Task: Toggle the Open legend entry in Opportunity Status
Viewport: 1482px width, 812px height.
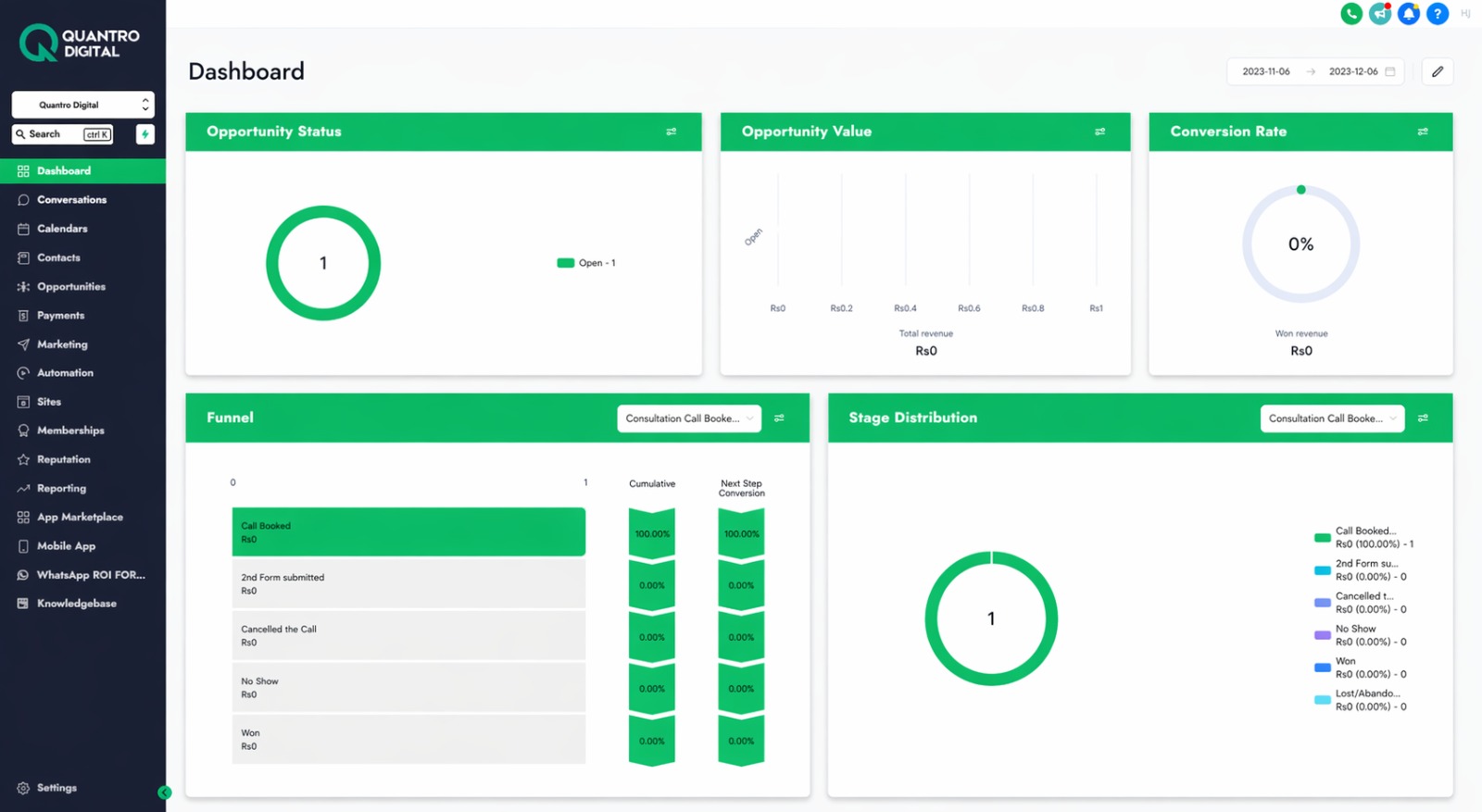Action: pyautogui.click(x=586, y=263)
